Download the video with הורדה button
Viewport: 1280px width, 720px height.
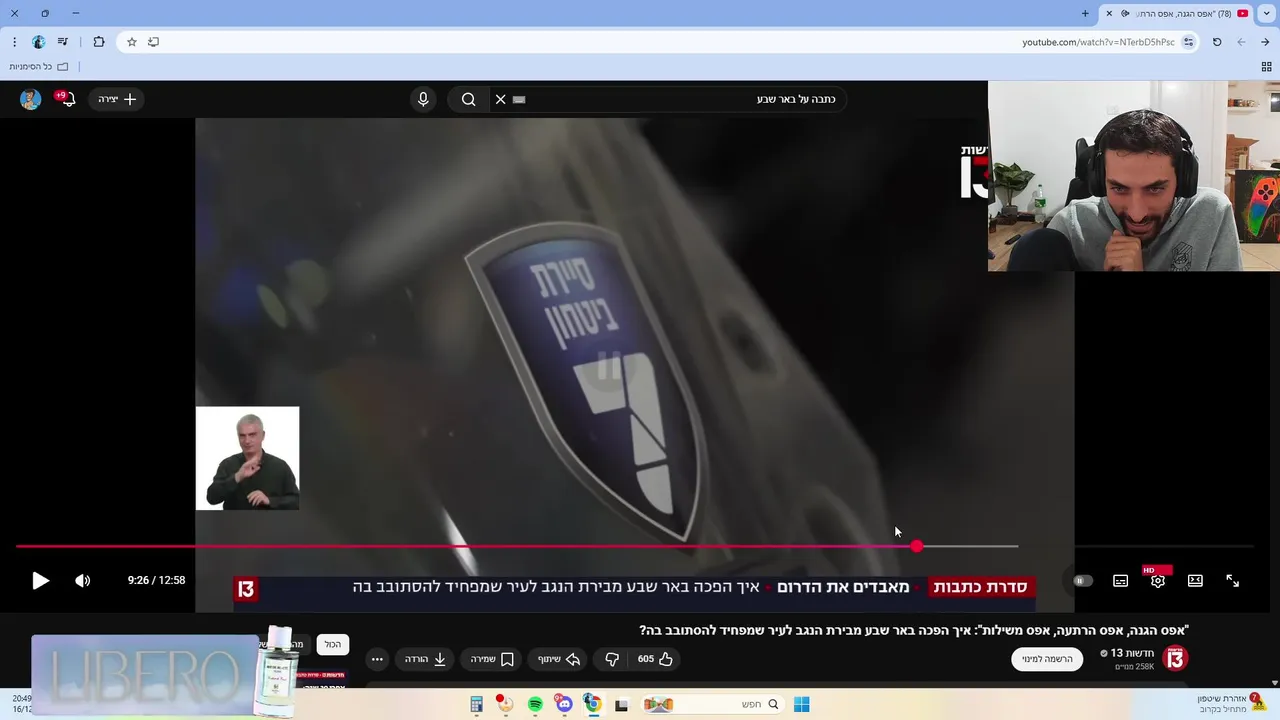tap(425, 659)
